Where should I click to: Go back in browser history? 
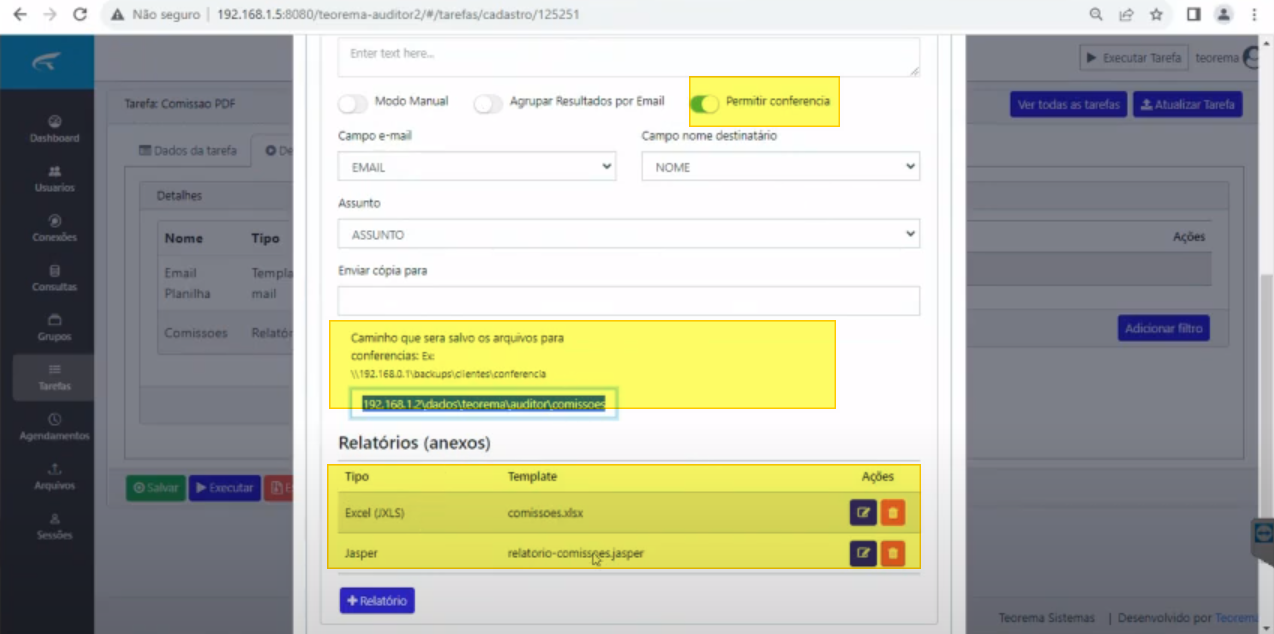pos(20,15)
